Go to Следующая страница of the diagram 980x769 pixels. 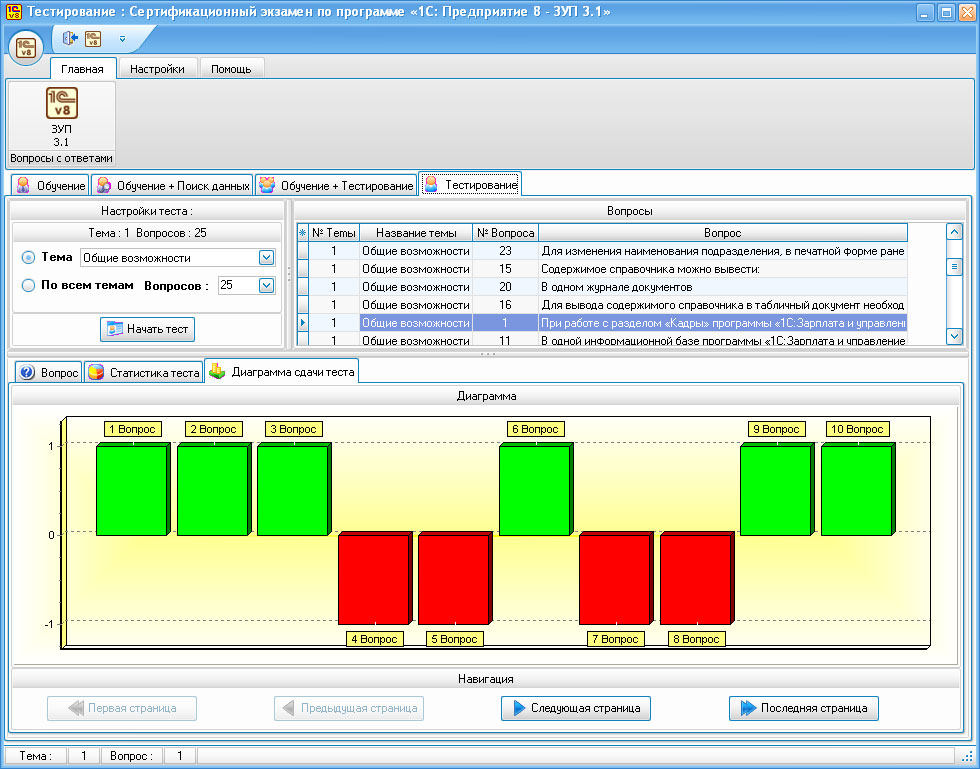tap(576, 708)
